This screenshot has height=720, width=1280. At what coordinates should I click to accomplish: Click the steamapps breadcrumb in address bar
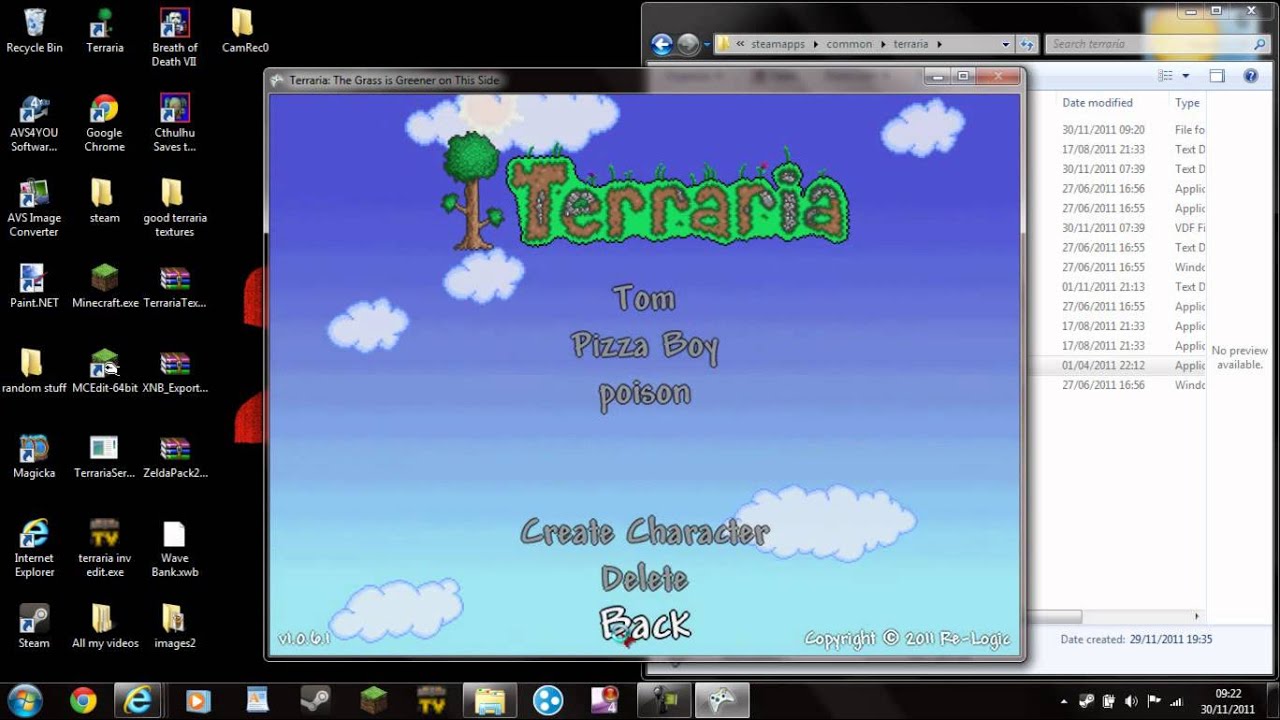778,44
